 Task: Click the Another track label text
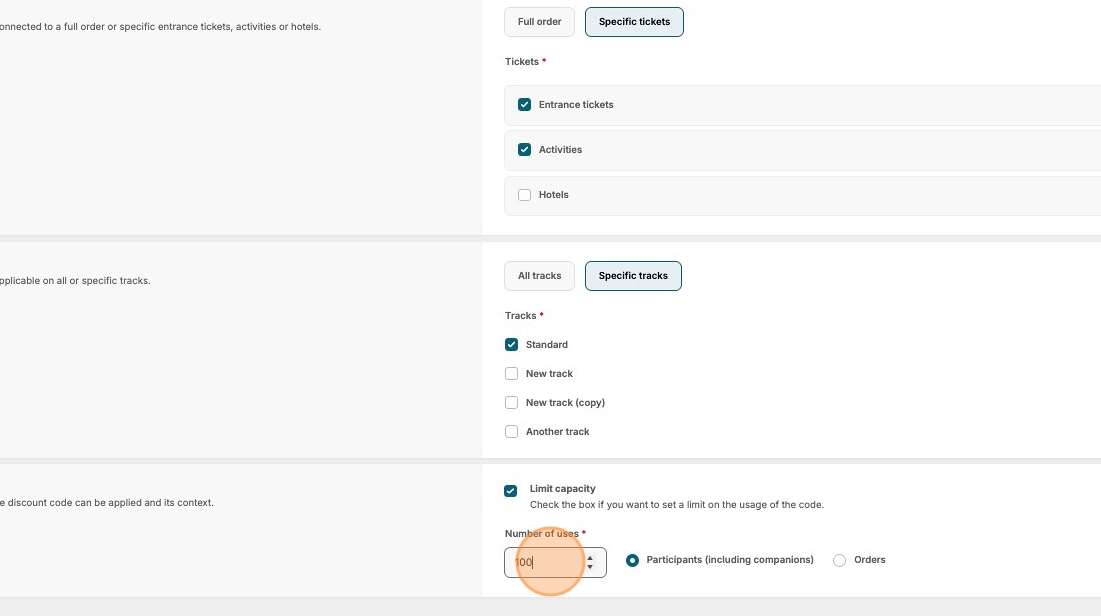(x=557, y=432)
